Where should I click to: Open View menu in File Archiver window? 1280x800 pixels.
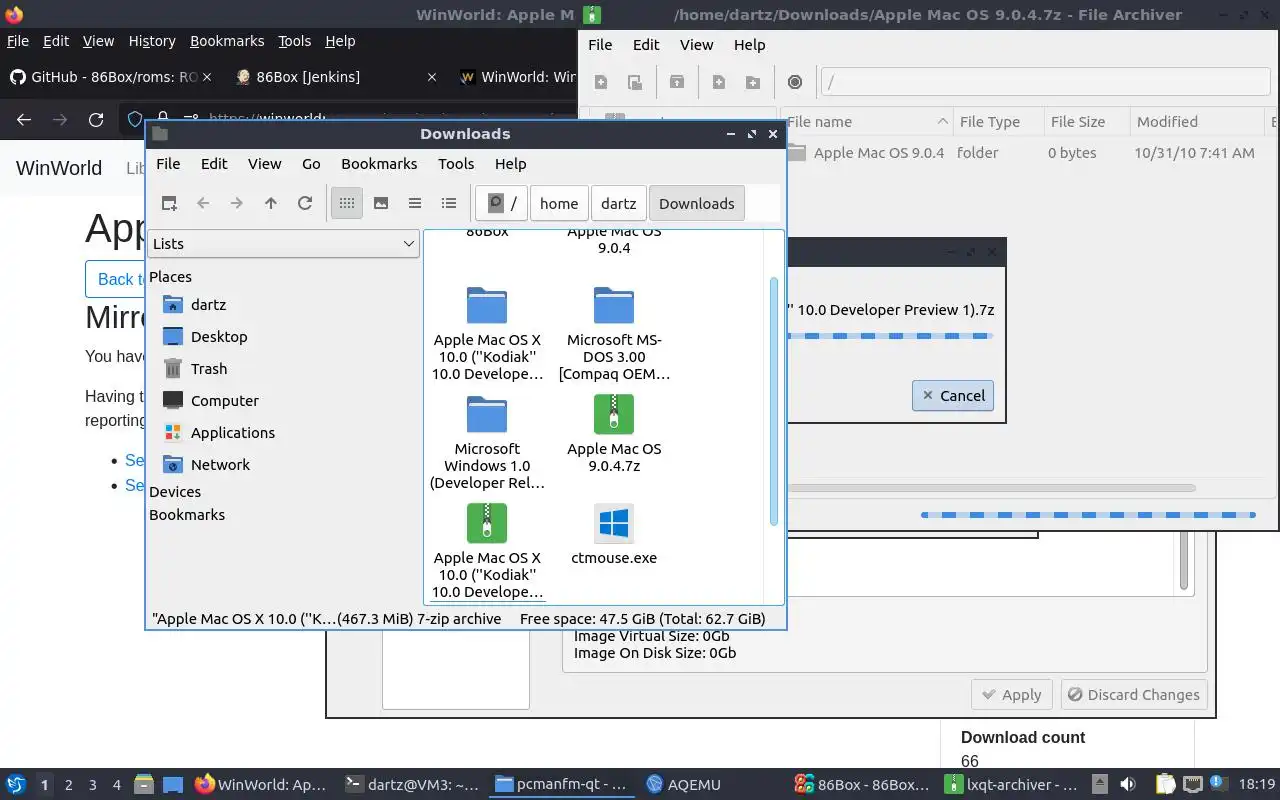(x=697, y=45)
